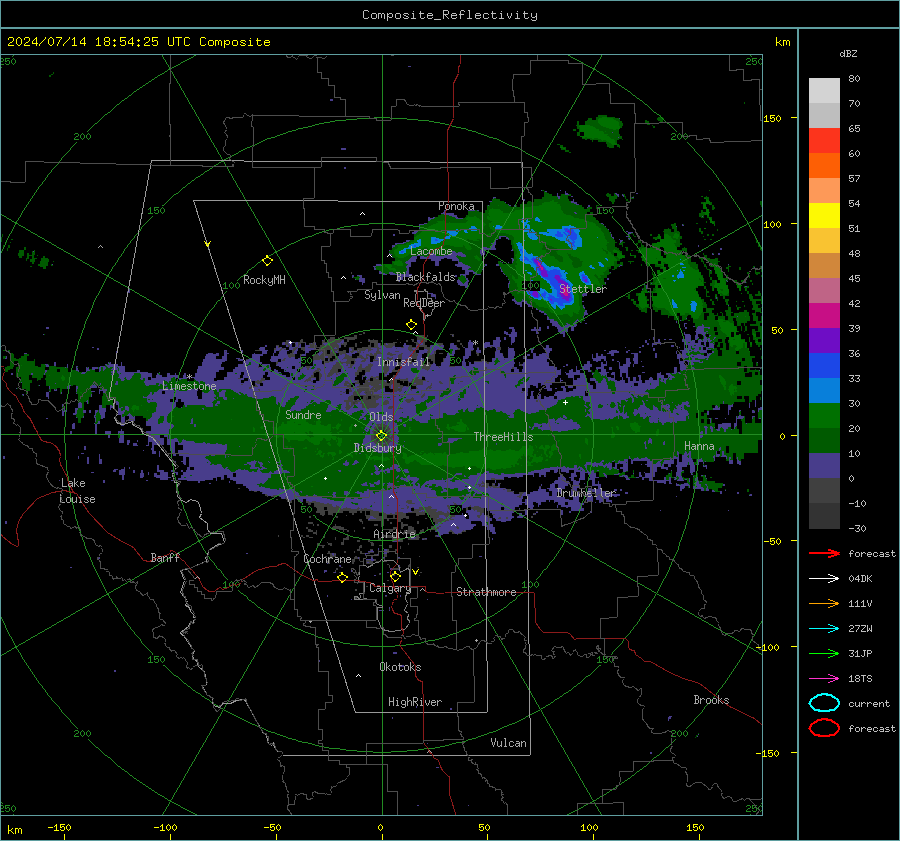Screen dimensions: 900x841
Task: Pick the bright orange swatch below 60 dBZ
Action: pos(824,165)
